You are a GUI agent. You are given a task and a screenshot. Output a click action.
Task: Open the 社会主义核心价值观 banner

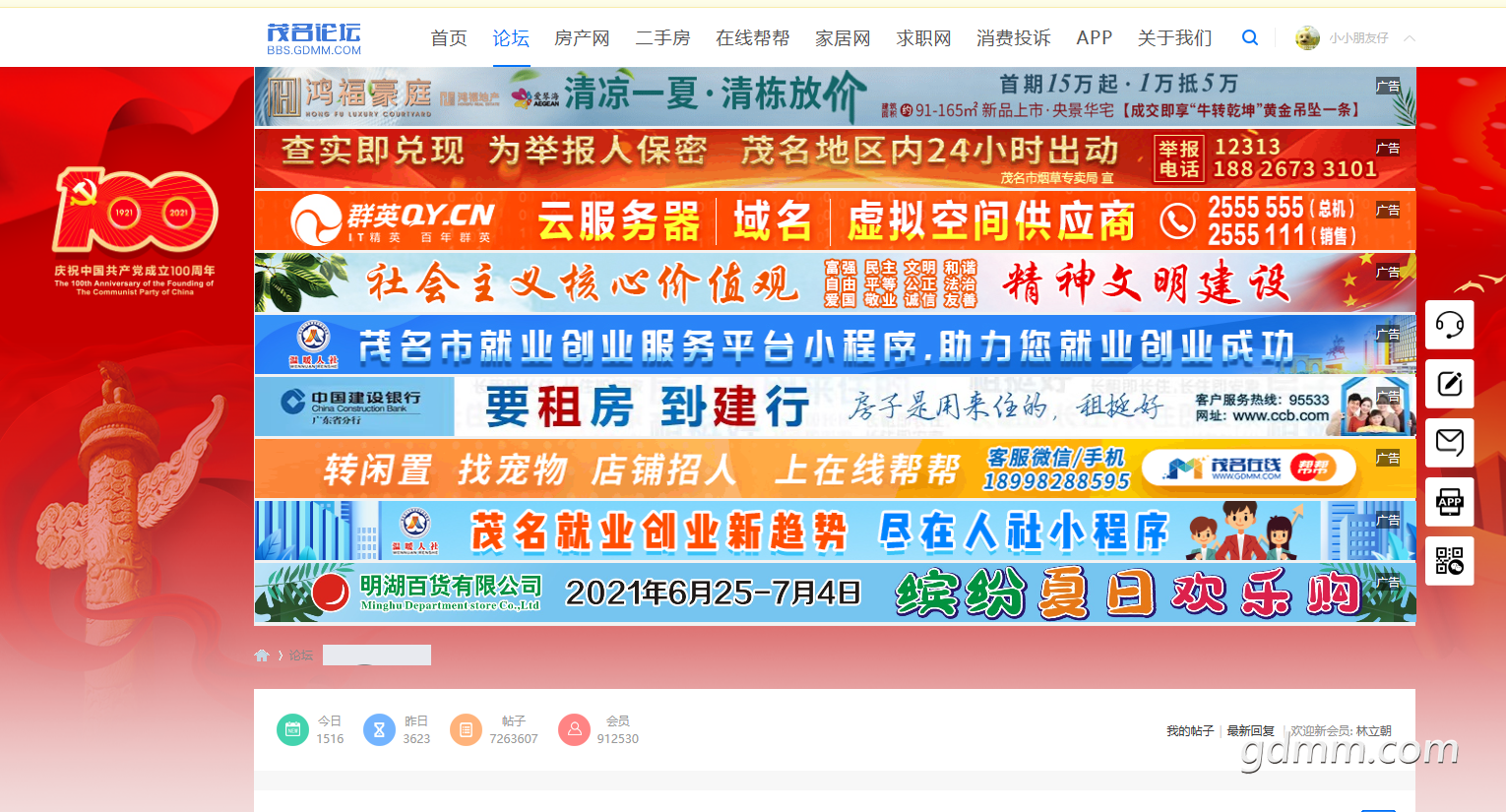pos(835,282)
